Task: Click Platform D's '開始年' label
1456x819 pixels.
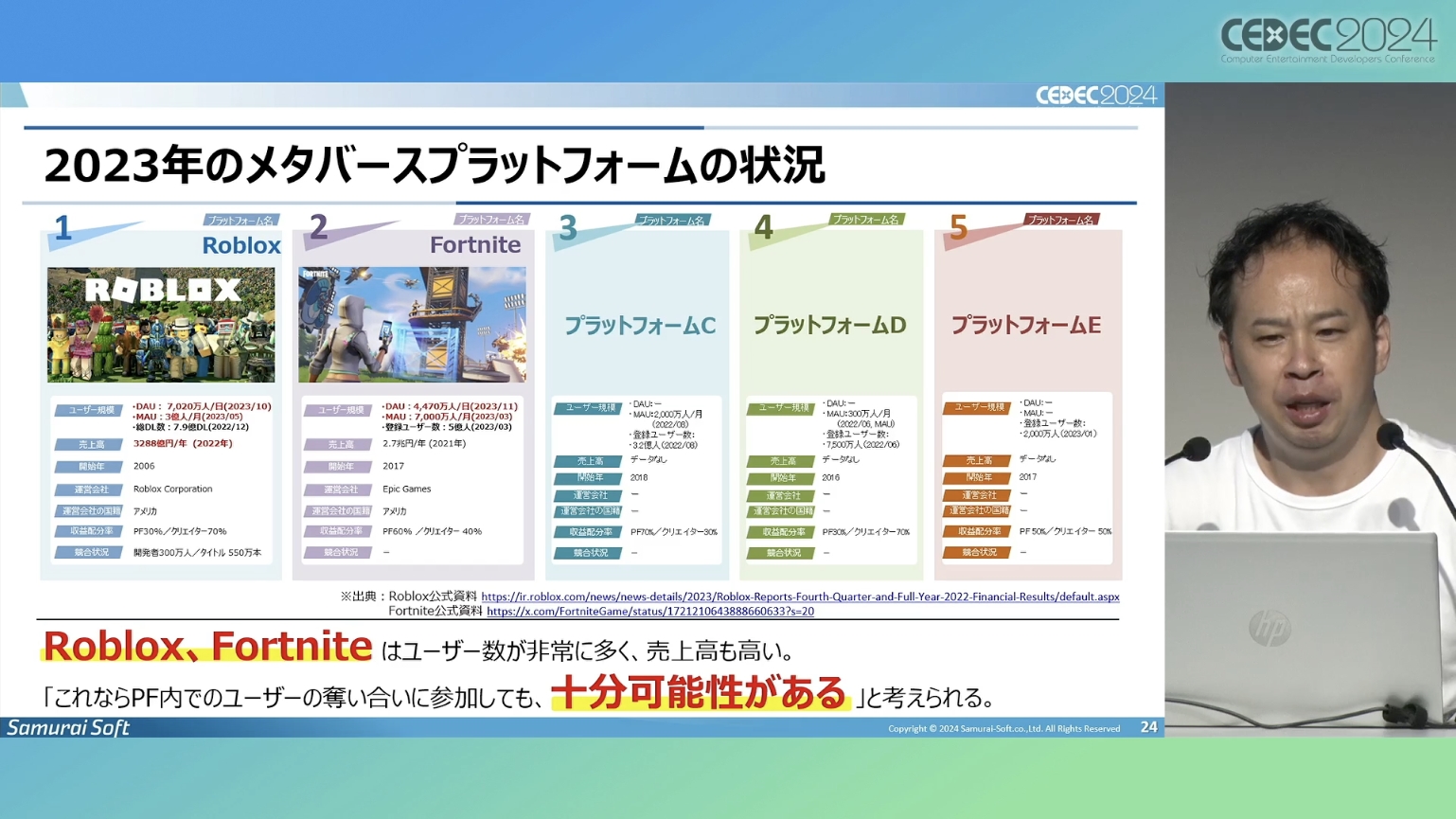Action: click(782, 478)
